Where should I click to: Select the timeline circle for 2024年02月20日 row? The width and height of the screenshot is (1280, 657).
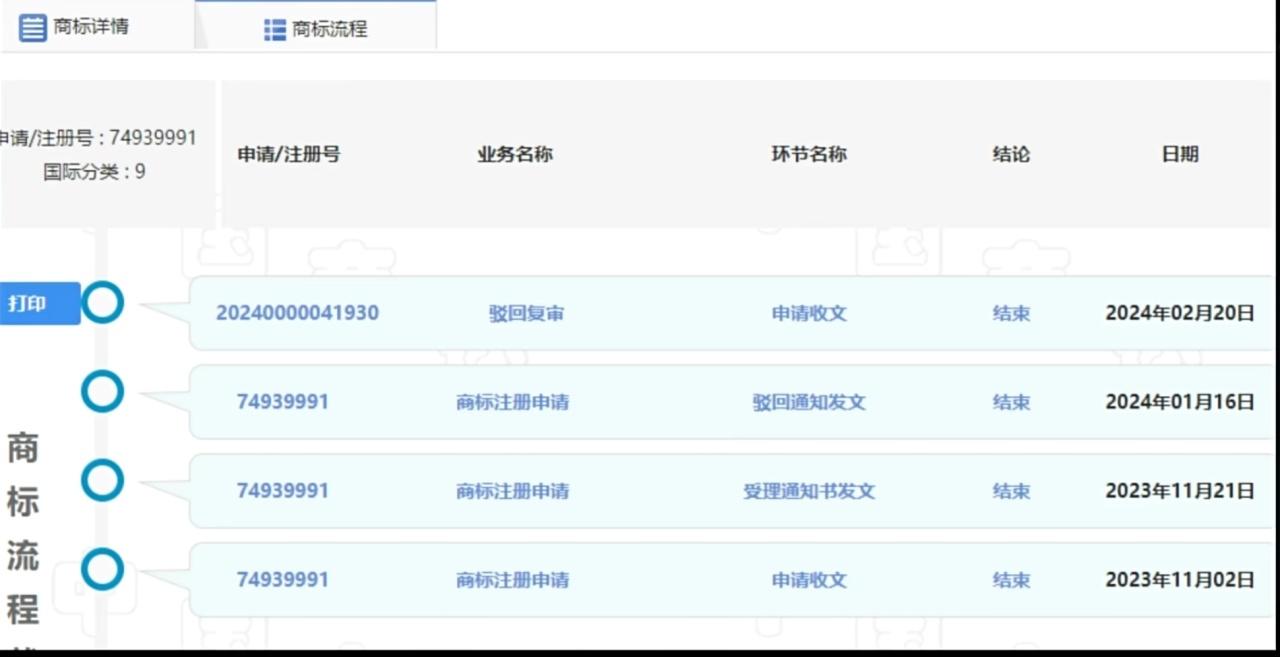point(102,302)
